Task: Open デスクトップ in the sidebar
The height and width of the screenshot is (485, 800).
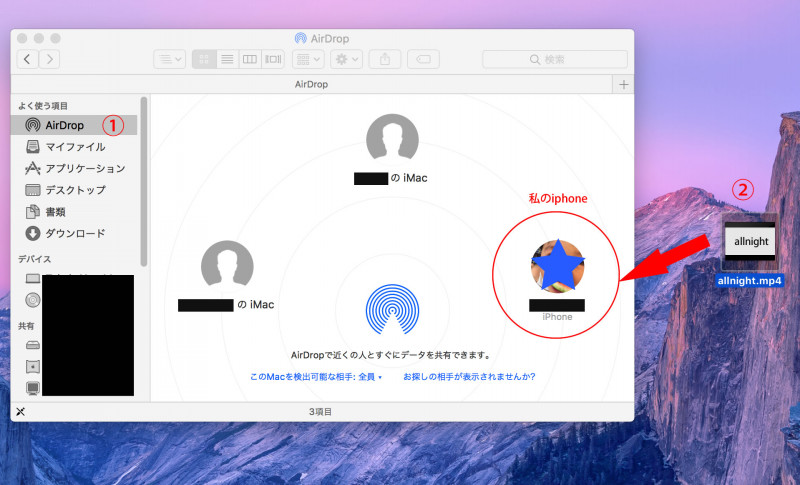Action: [75, 190]
